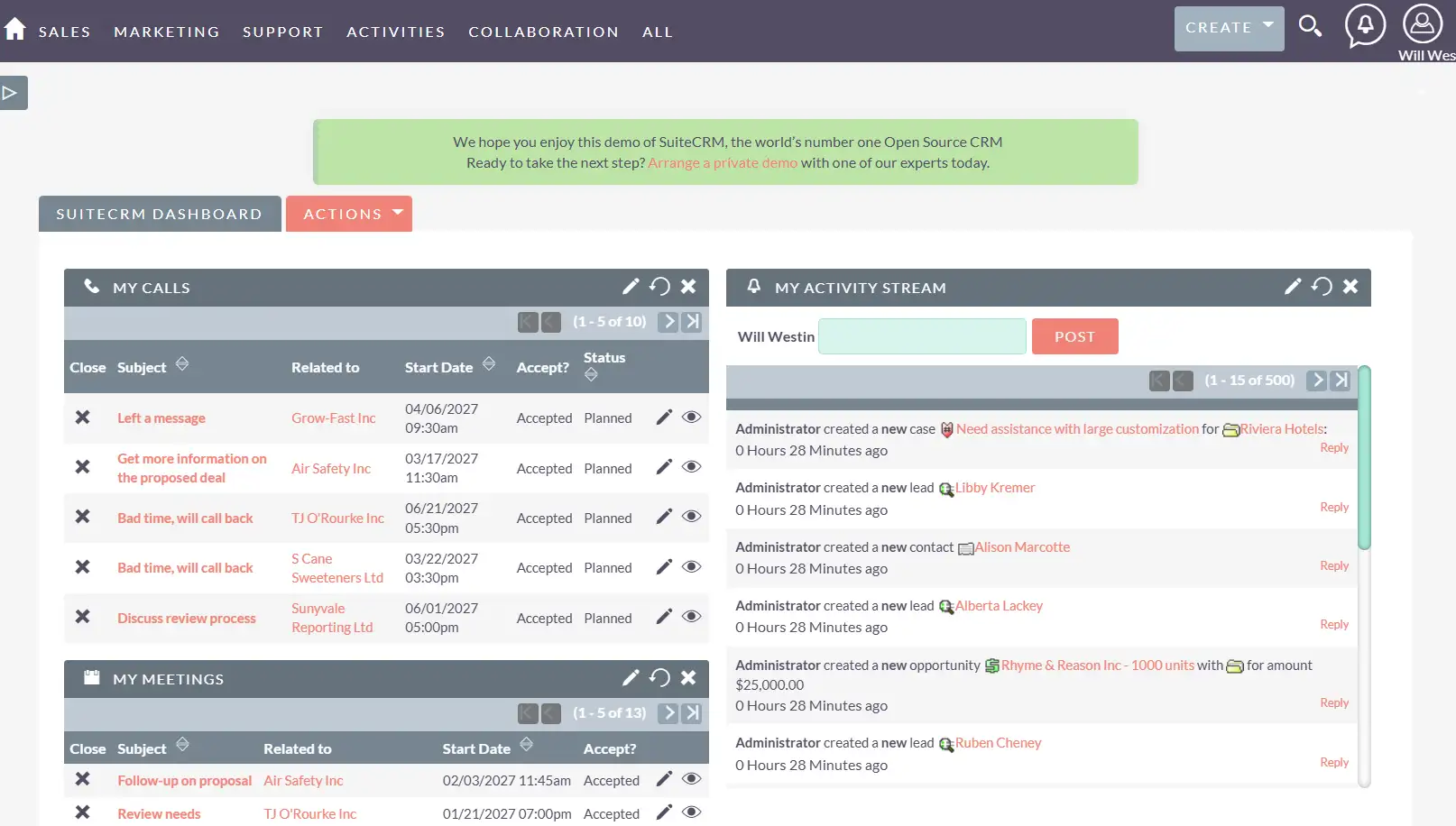The height and width of the screenshot is (826, 1456).
Task: Jump to last page of My Calls
Action: (x=692, y=322)
